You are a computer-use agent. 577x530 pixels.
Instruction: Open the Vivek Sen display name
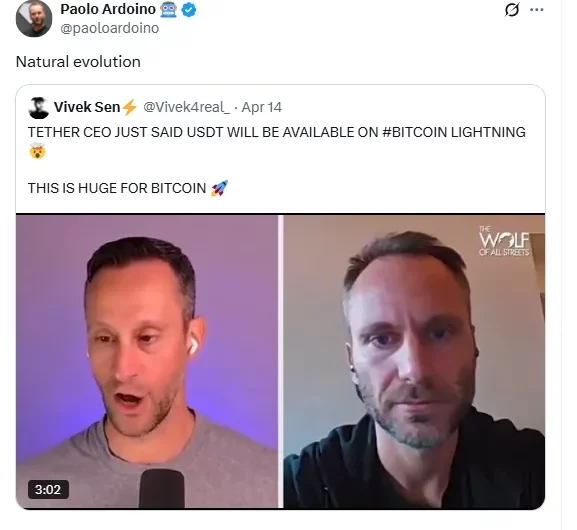(x=87, y=107)
